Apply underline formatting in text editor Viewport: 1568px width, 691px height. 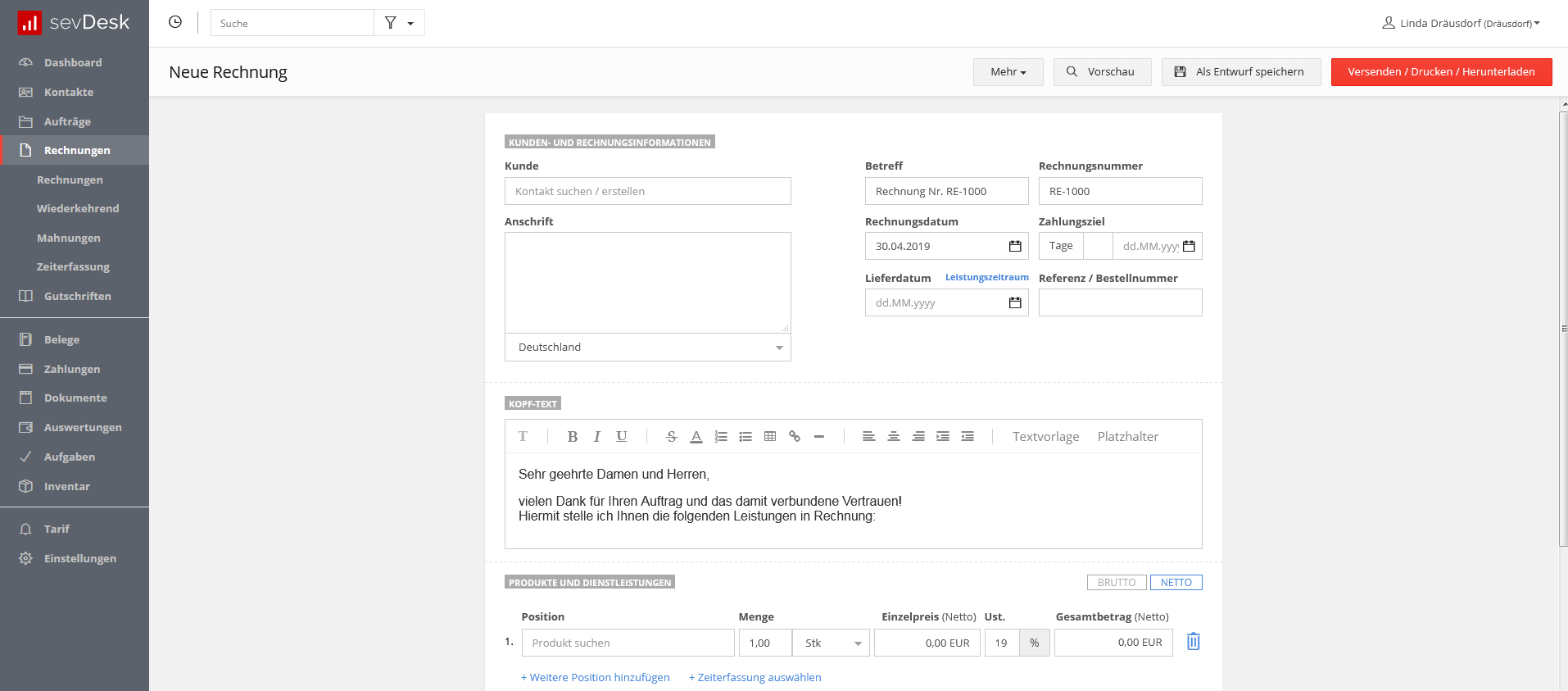622,437
